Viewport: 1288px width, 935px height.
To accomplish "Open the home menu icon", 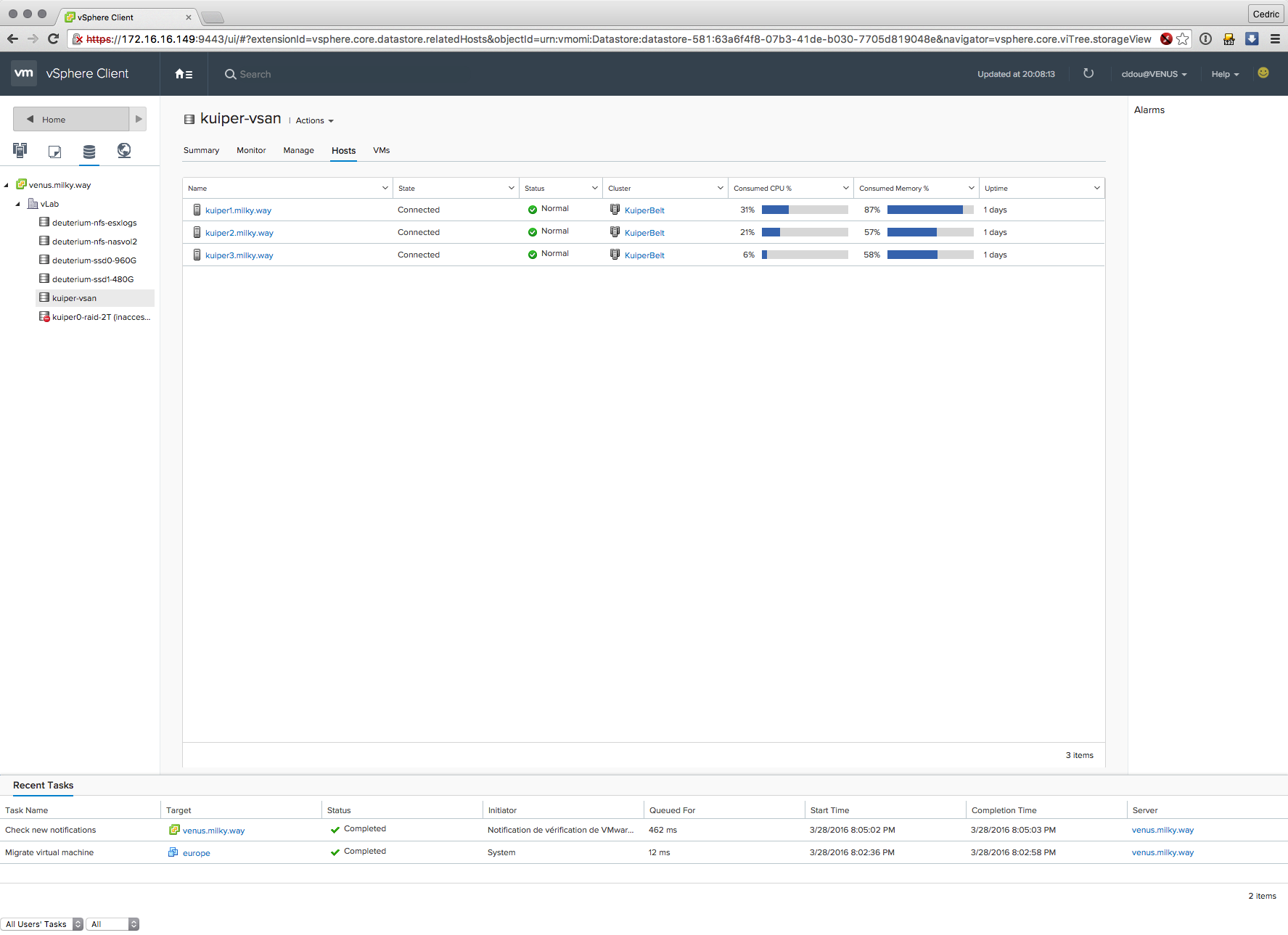I will [x=184, y=74].
